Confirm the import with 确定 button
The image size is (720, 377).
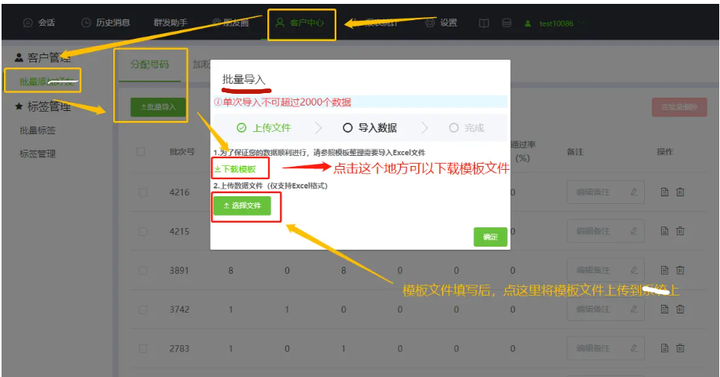490,237
